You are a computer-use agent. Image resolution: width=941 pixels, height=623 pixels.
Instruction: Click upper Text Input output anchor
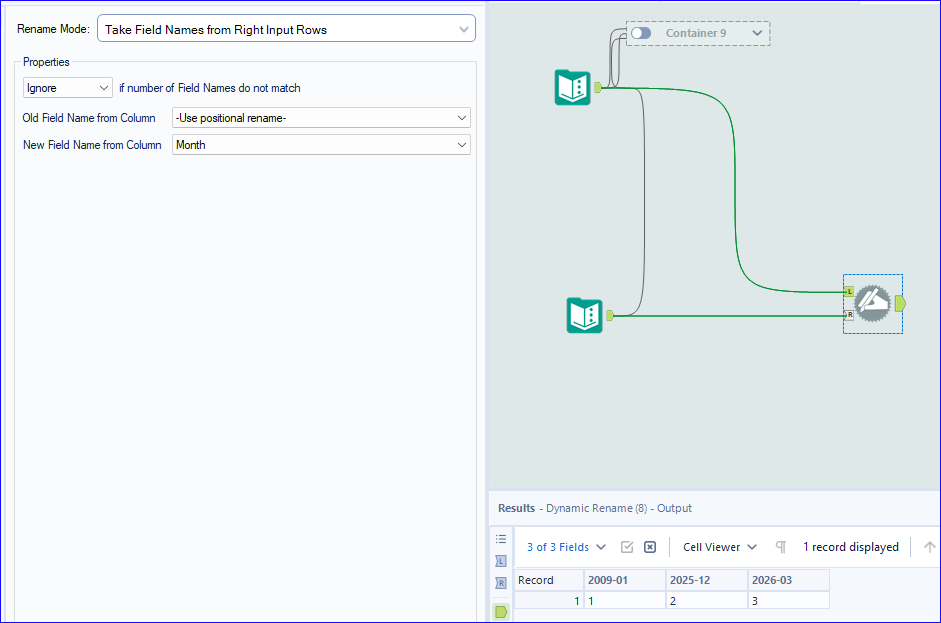coord(598,88)
